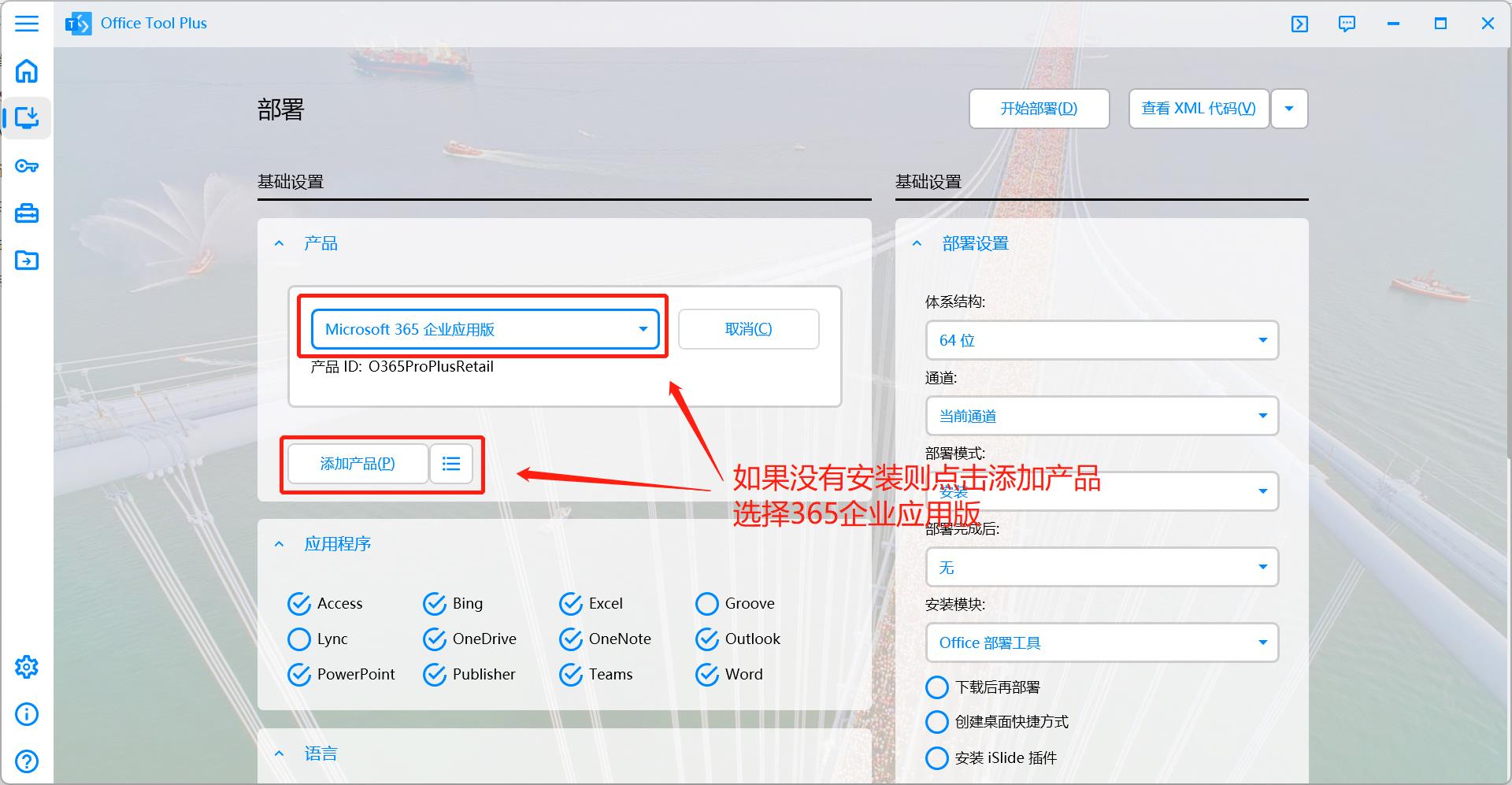Collapse the 应用程序 section
Image resolution: width=1512 pixels, height=785 pixels.
tap(278, 543)
